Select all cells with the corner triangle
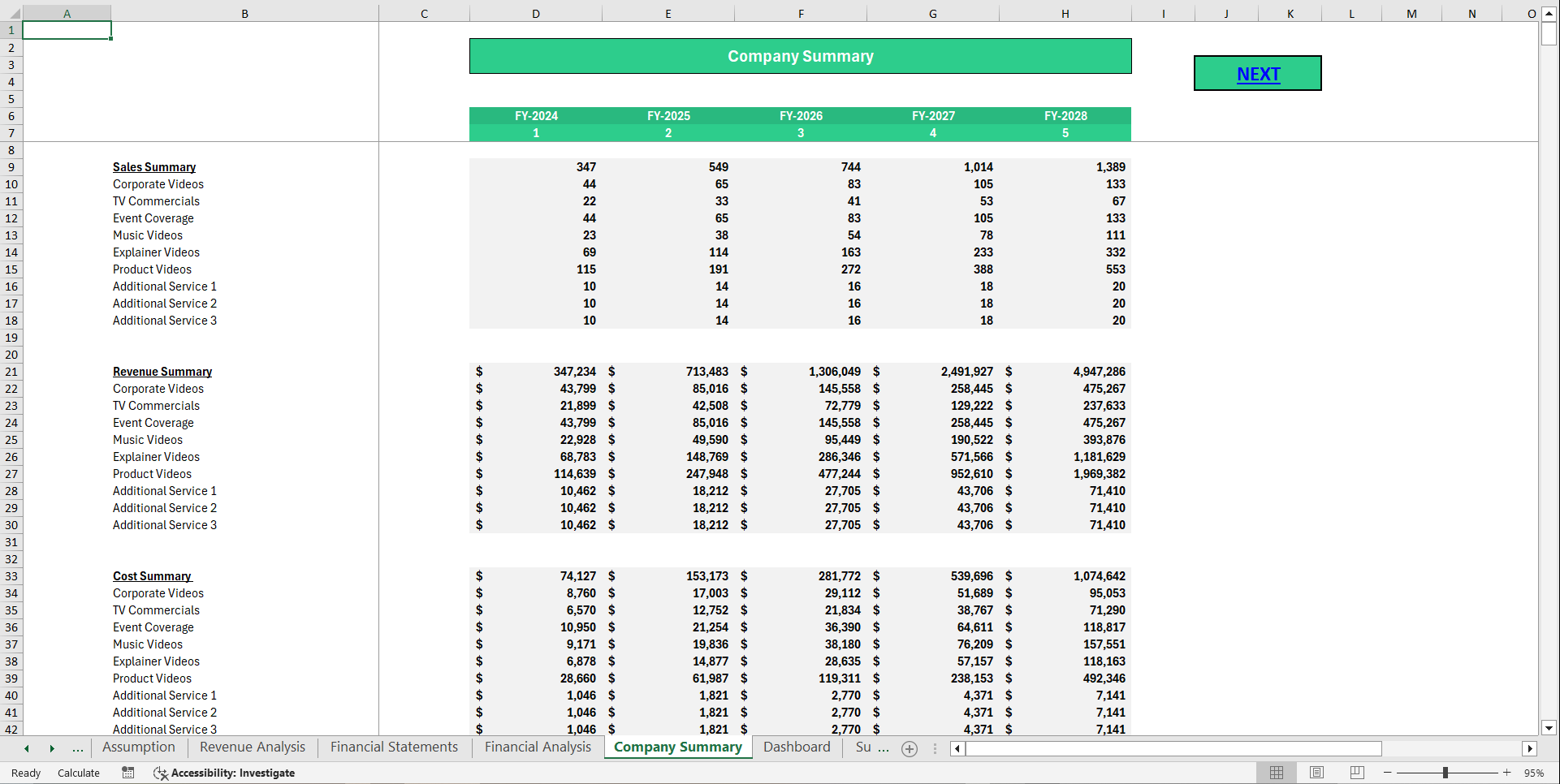 coord(12,13)
